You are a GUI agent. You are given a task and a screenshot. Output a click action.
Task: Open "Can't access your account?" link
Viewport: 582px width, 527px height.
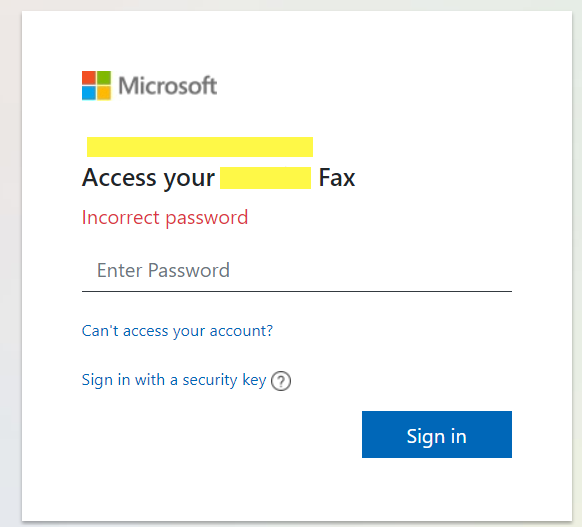click(177, 331)
